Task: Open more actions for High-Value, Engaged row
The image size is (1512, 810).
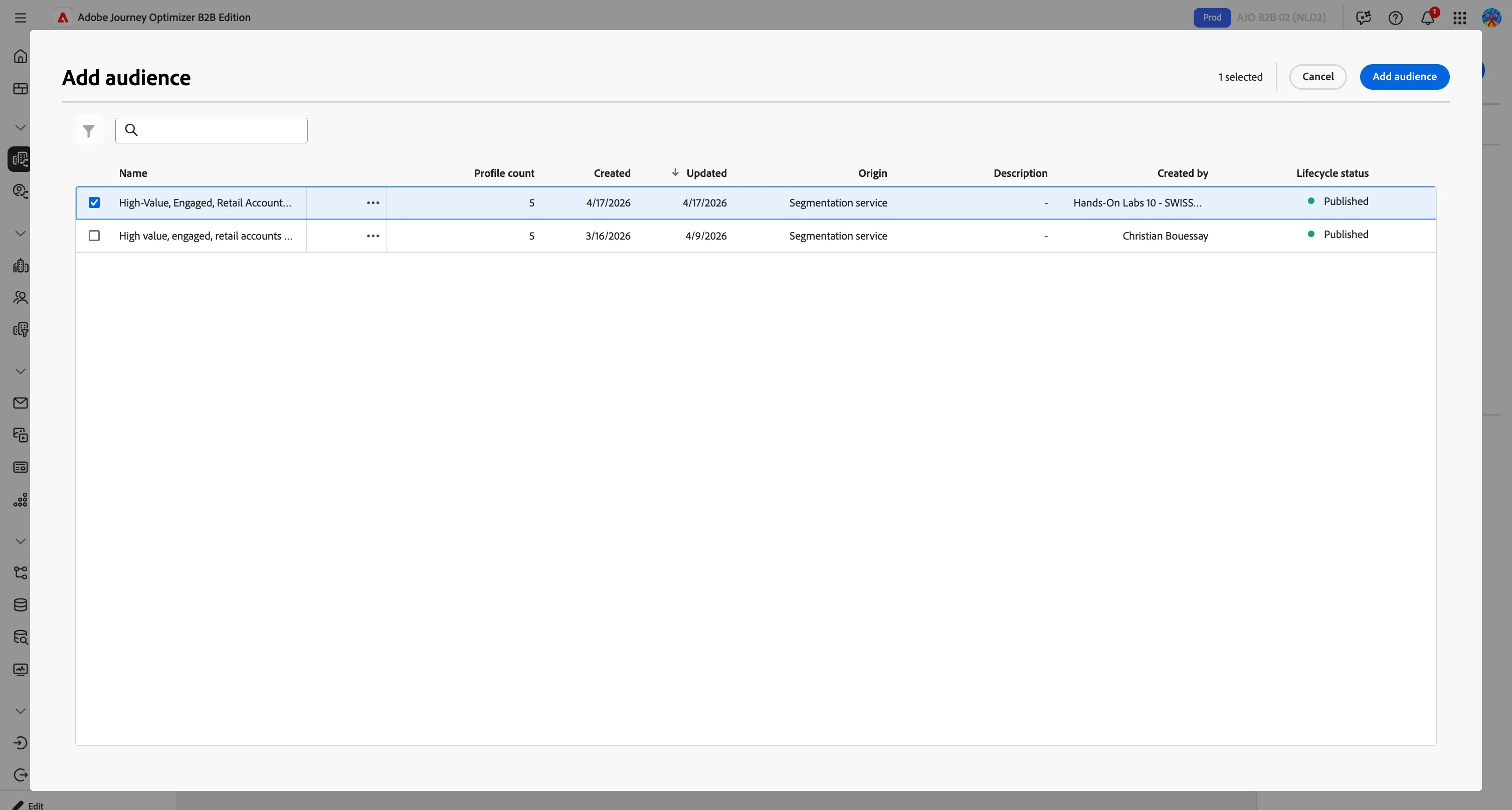Action: (372, 202)
